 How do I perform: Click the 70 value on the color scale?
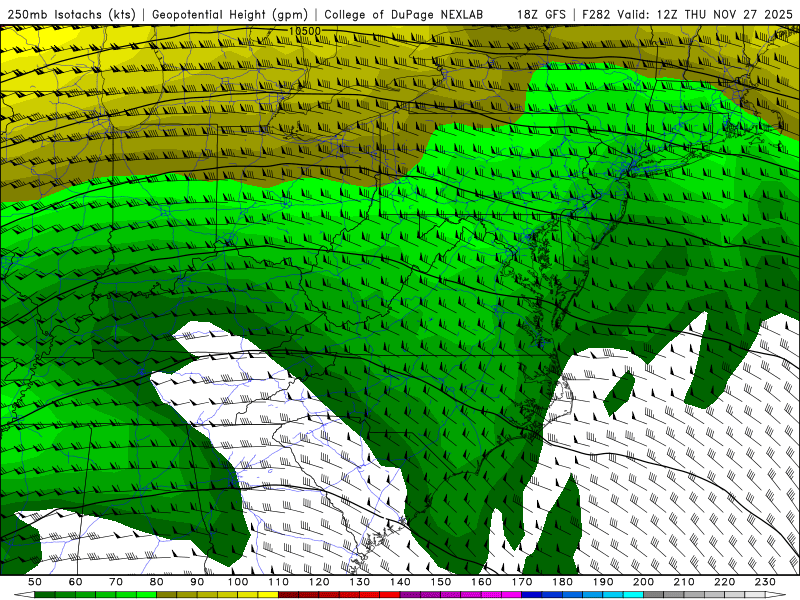[116, 582]
